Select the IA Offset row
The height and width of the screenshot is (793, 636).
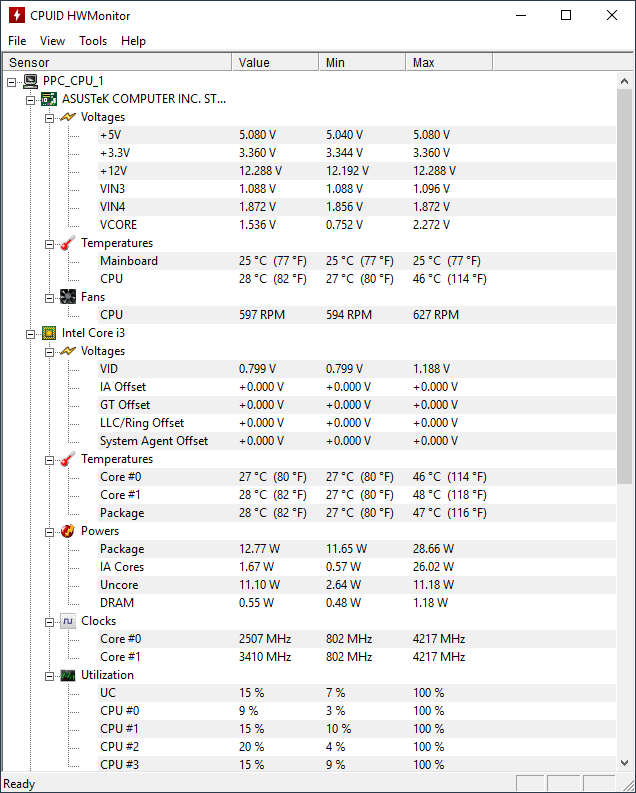[x=357, y=387]
